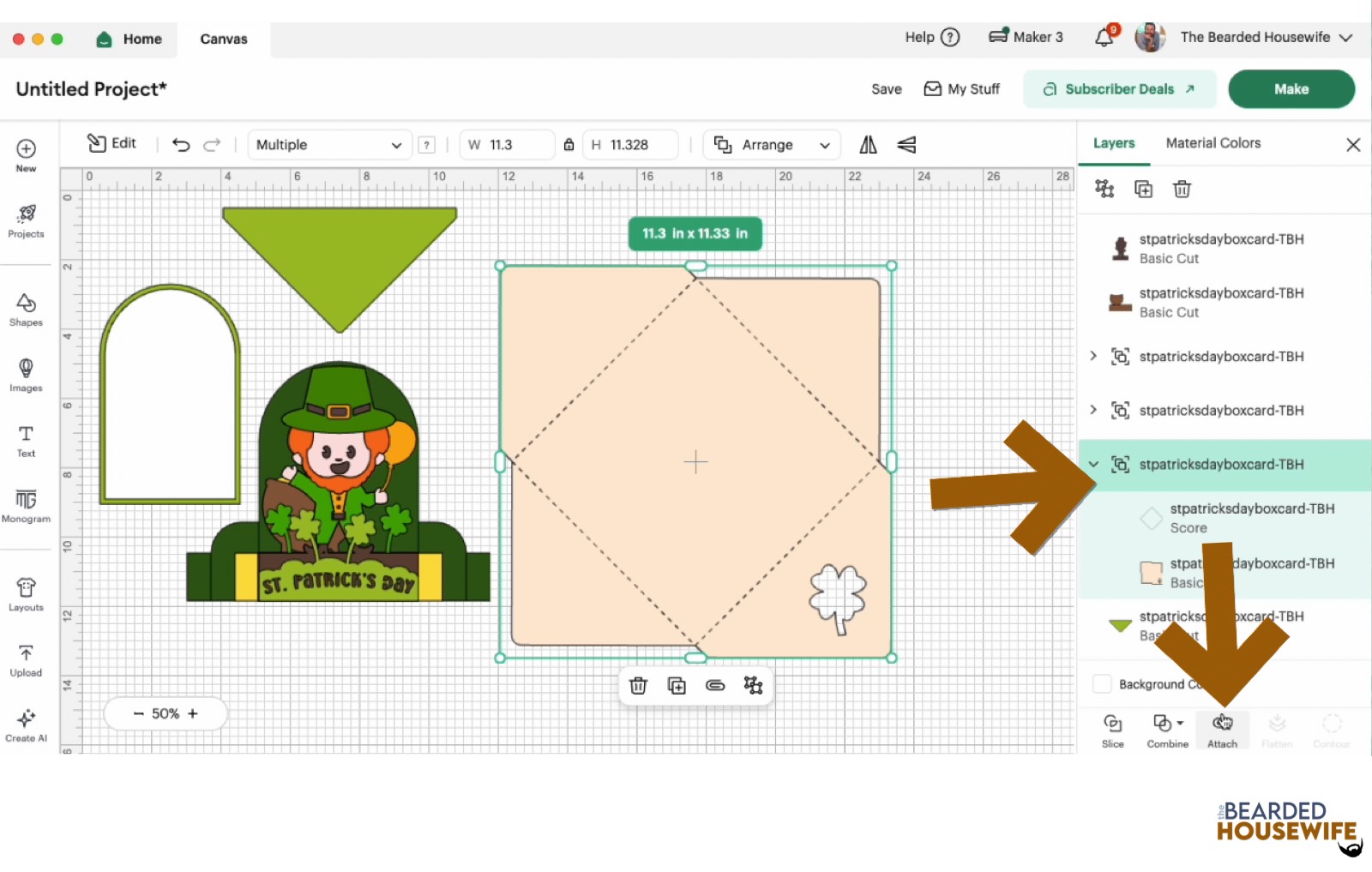Flip the selection with the mirror icon
1372x872 pixels.
point(868,145)
